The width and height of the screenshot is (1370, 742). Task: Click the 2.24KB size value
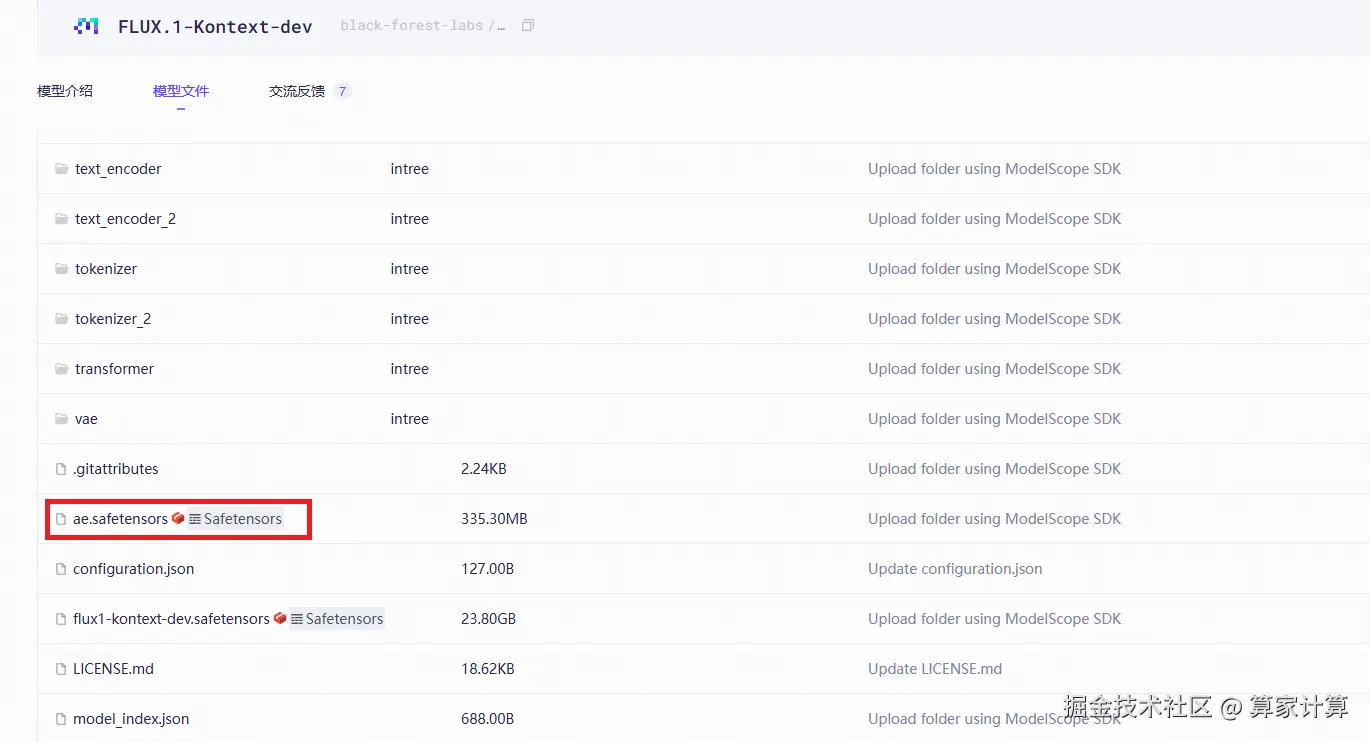(484, 469)
